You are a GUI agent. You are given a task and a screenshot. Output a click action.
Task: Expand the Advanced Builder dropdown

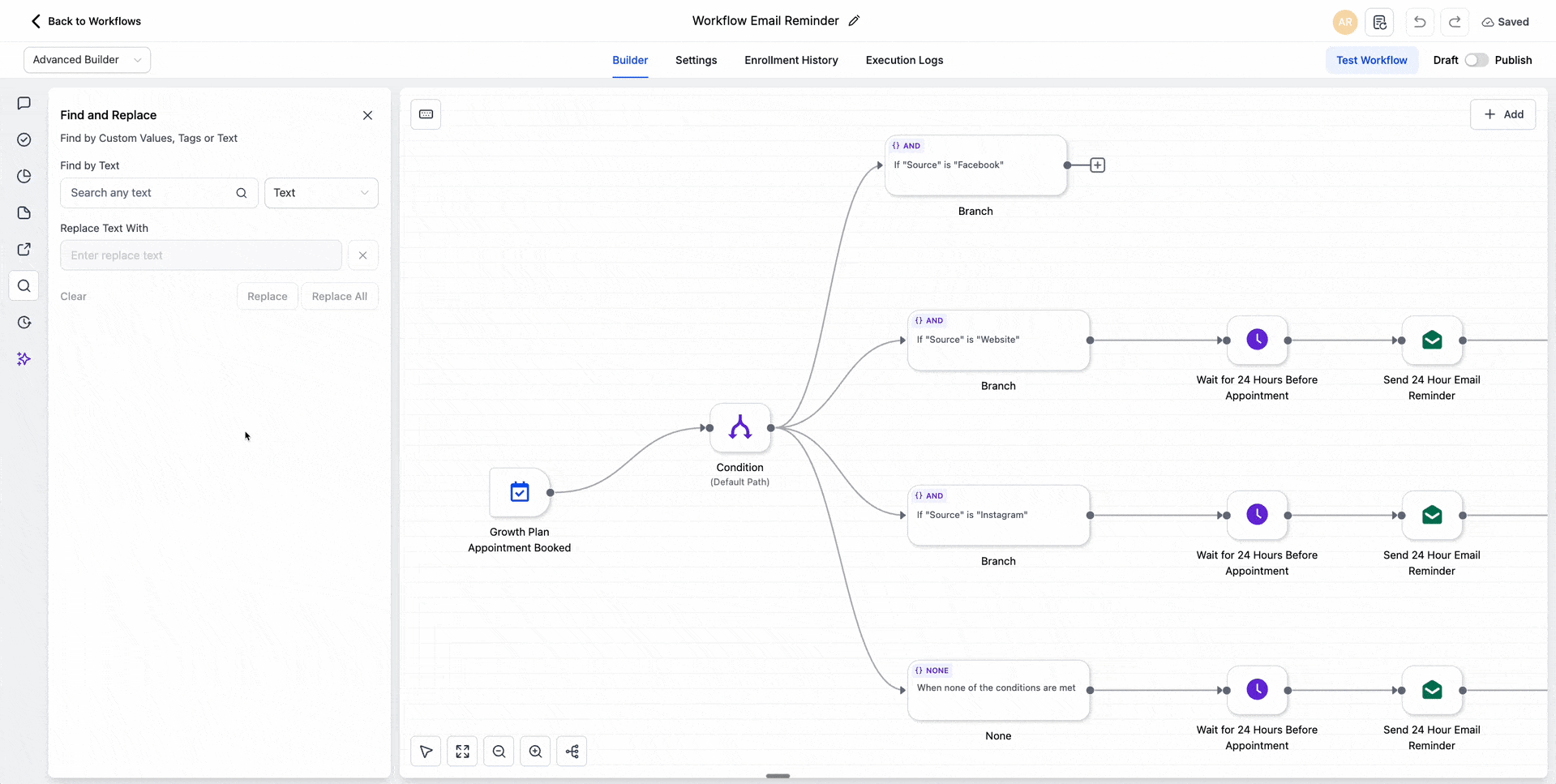(x=87, y=60)
